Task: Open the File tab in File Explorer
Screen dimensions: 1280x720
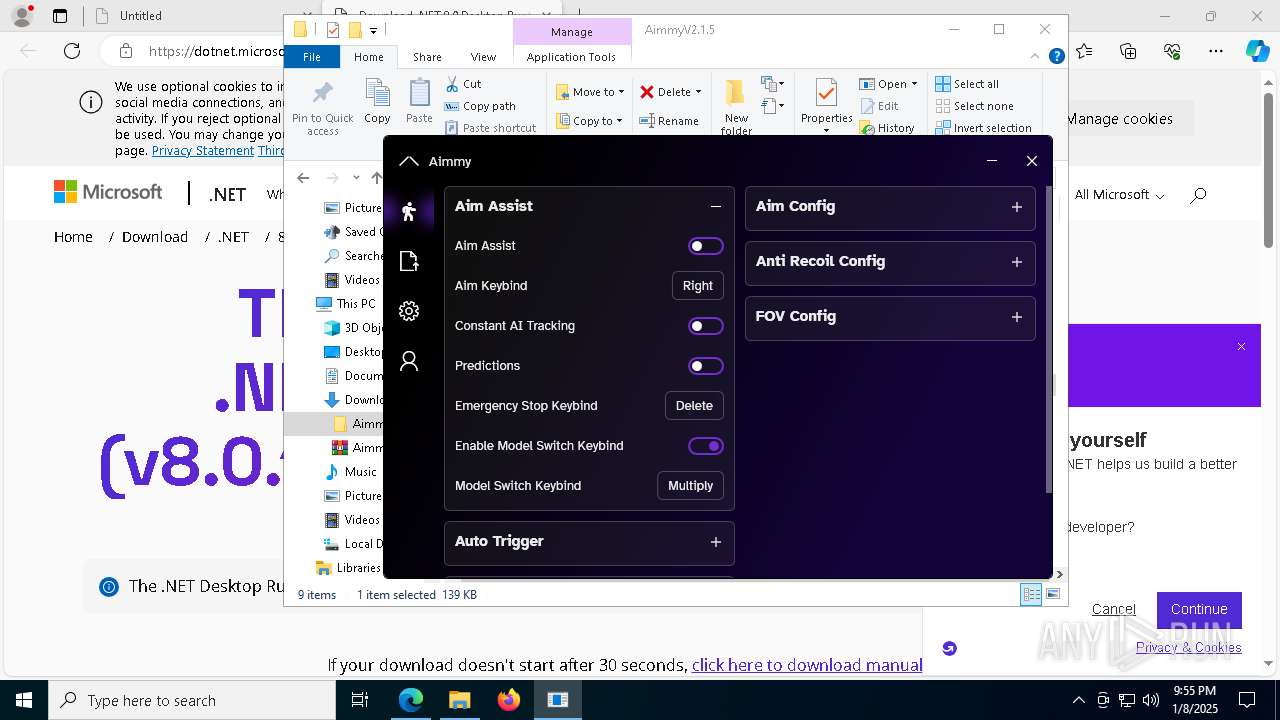Action: pos(312,57)
